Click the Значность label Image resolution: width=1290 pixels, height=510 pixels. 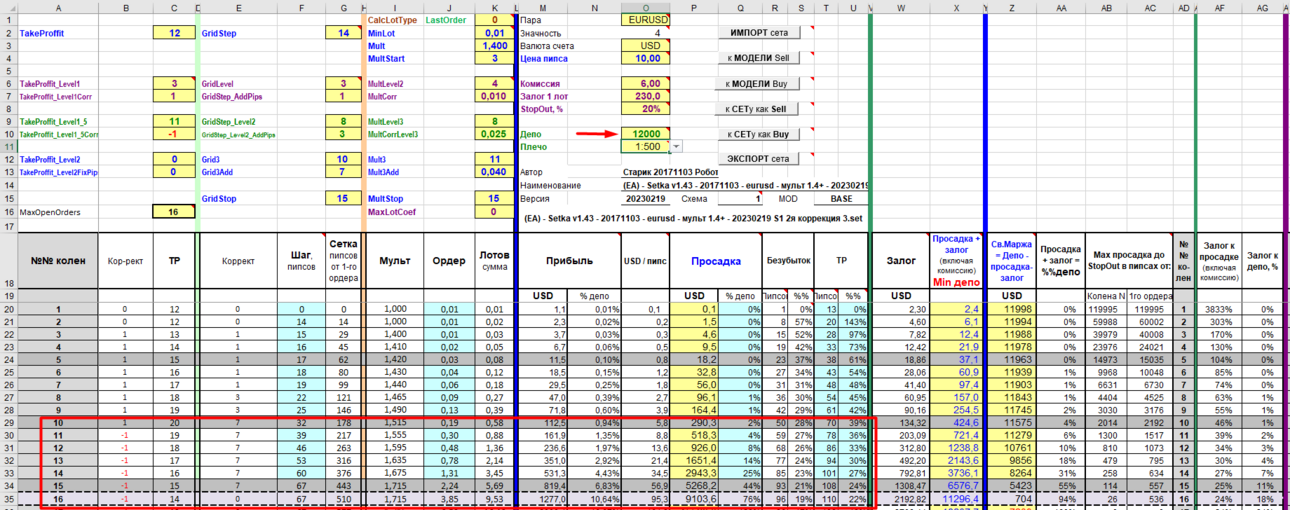click(541, 33)
